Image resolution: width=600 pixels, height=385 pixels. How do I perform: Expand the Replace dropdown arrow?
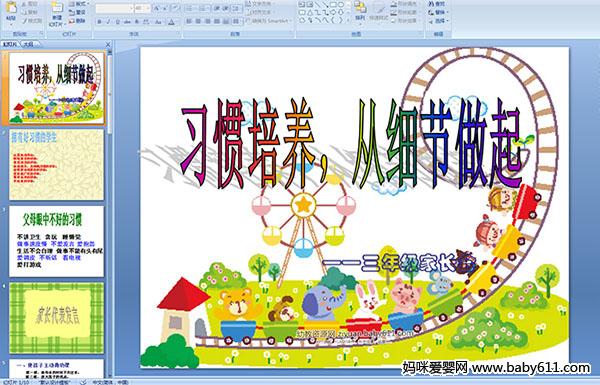pyautogui.click(x=447, y=12)
